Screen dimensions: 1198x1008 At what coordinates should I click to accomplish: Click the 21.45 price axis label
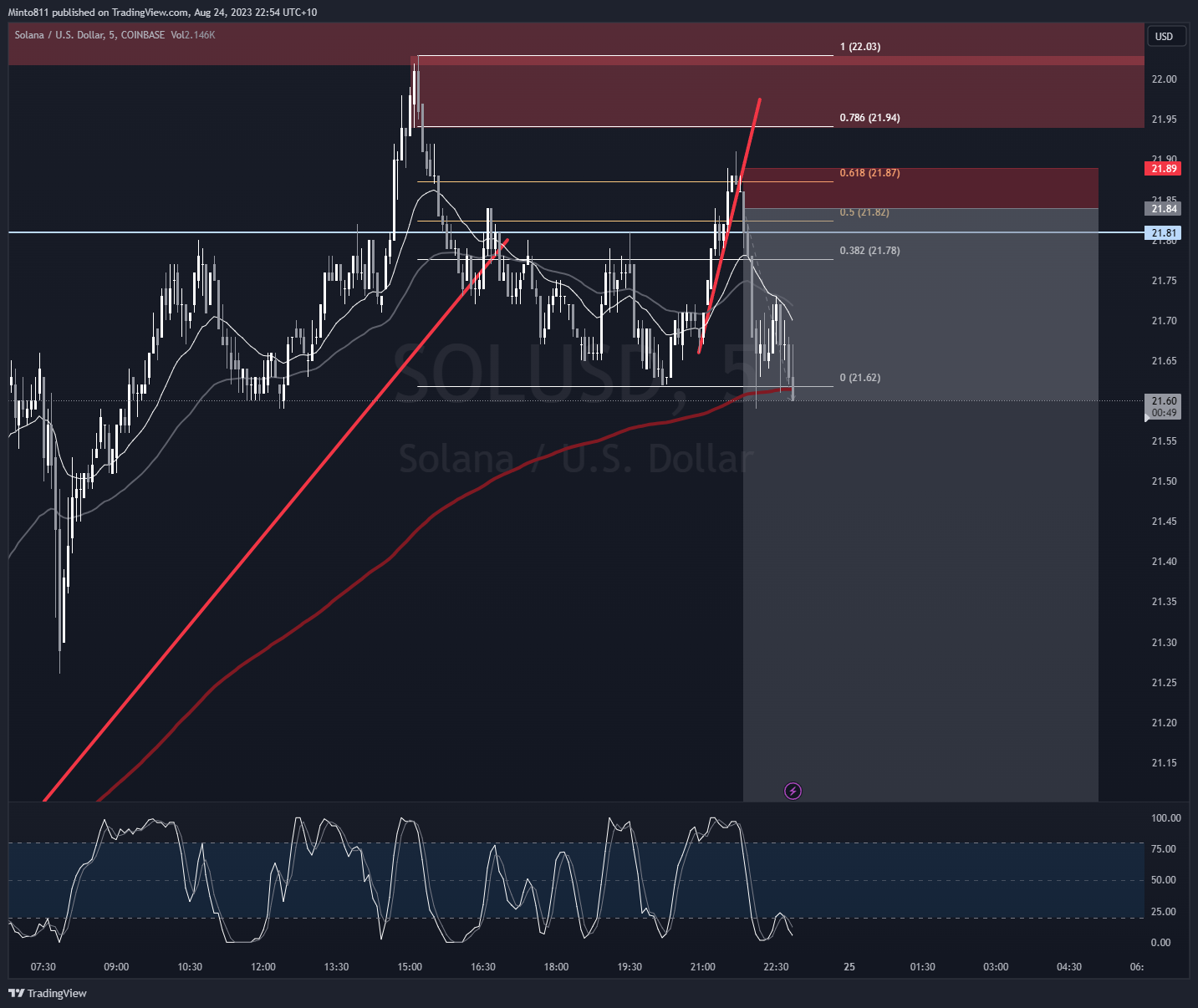1164,522
